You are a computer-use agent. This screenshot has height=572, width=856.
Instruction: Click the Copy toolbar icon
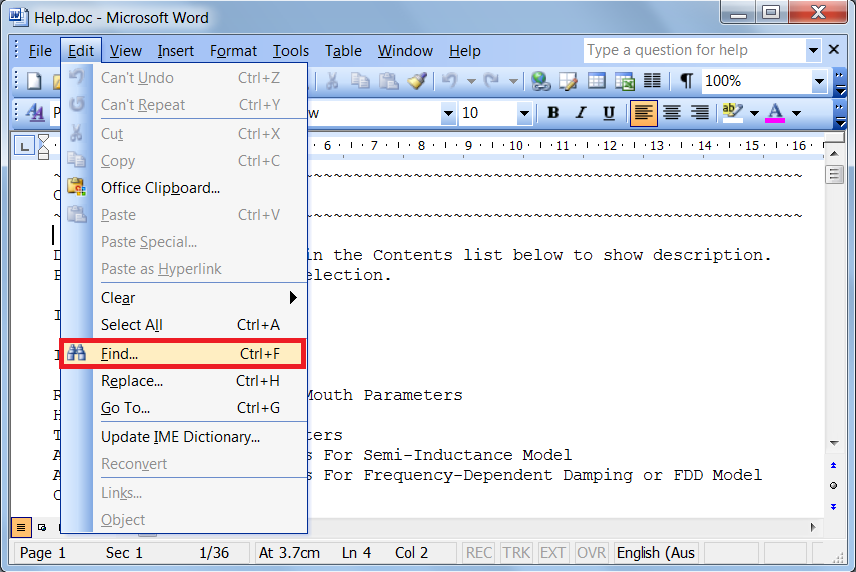(x=360, y=81)
